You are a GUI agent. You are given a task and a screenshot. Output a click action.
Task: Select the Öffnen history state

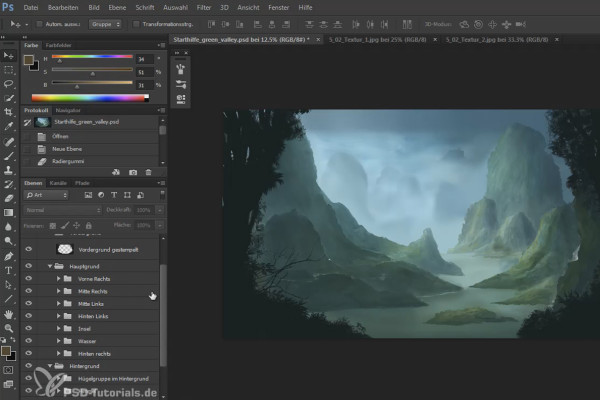[x=90, y=136]
